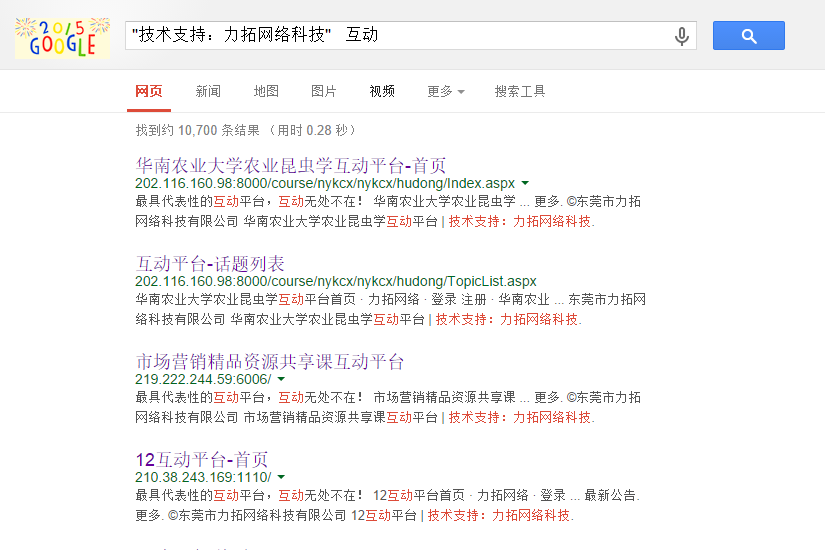Expand arrow next to 219.222.244.59:6006/ URL
825x550 pixels.
281,379
